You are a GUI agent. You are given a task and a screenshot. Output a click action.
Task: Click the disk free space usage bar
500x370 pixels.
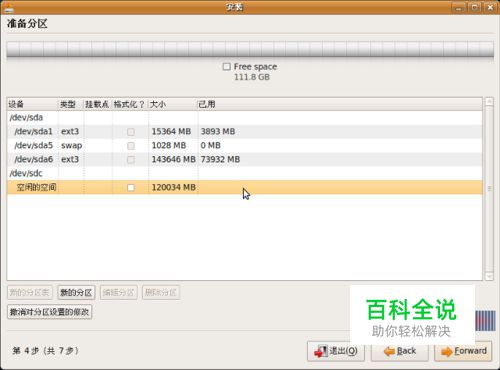click(250, 49)
